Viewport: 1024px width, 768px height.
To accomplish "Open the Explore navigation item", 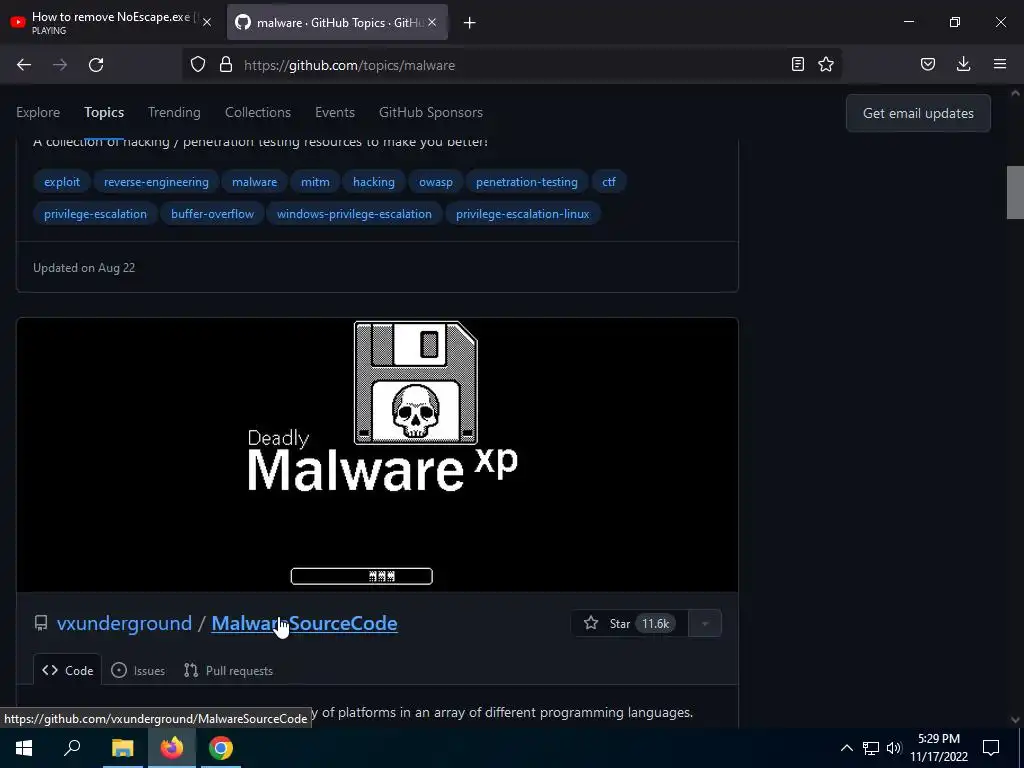I will click(38, 112).
